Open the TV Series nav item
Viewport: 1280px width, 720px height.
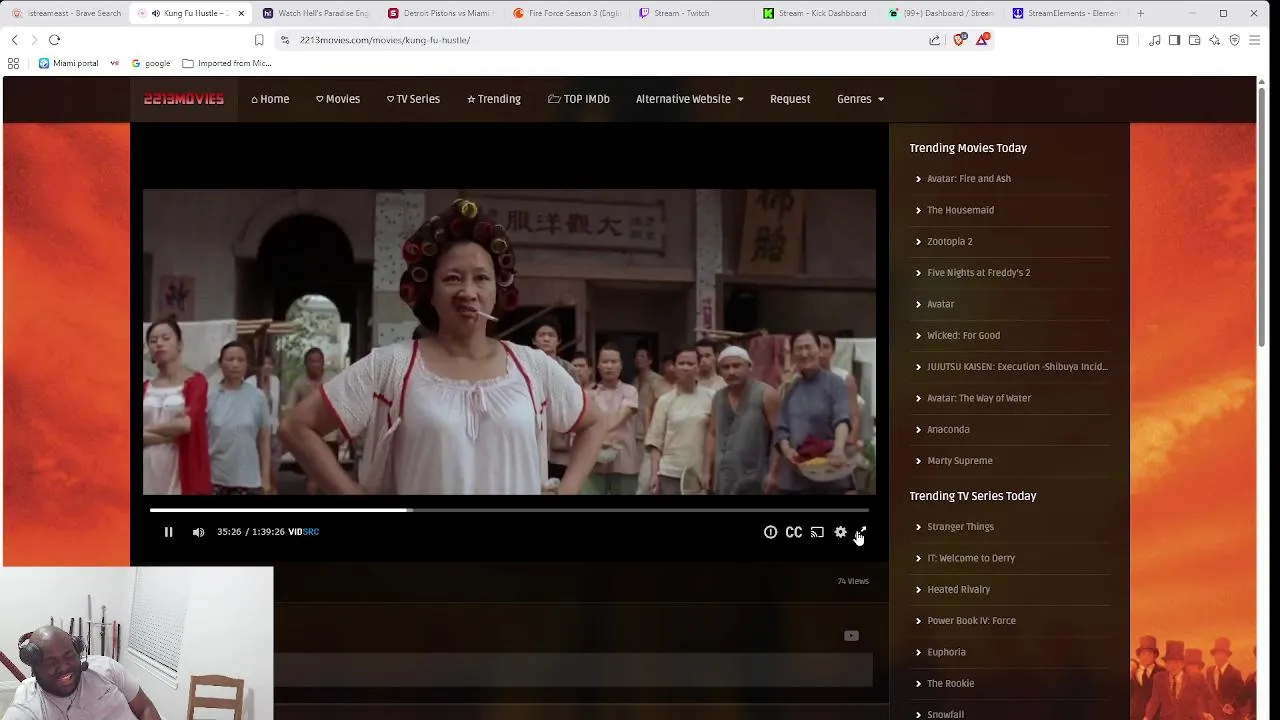[413, 99]
